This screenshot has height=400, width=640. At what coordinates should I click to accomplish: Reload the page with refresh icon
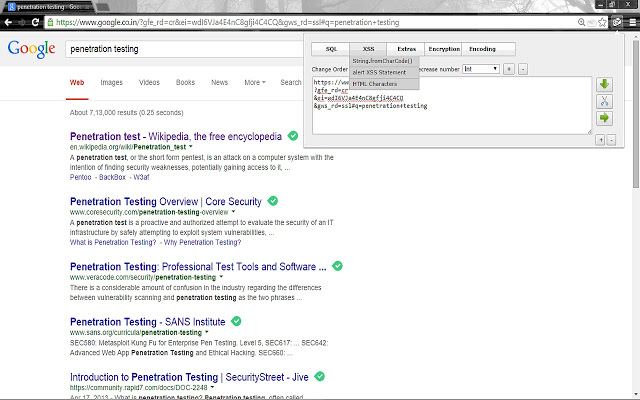(35, 22)
